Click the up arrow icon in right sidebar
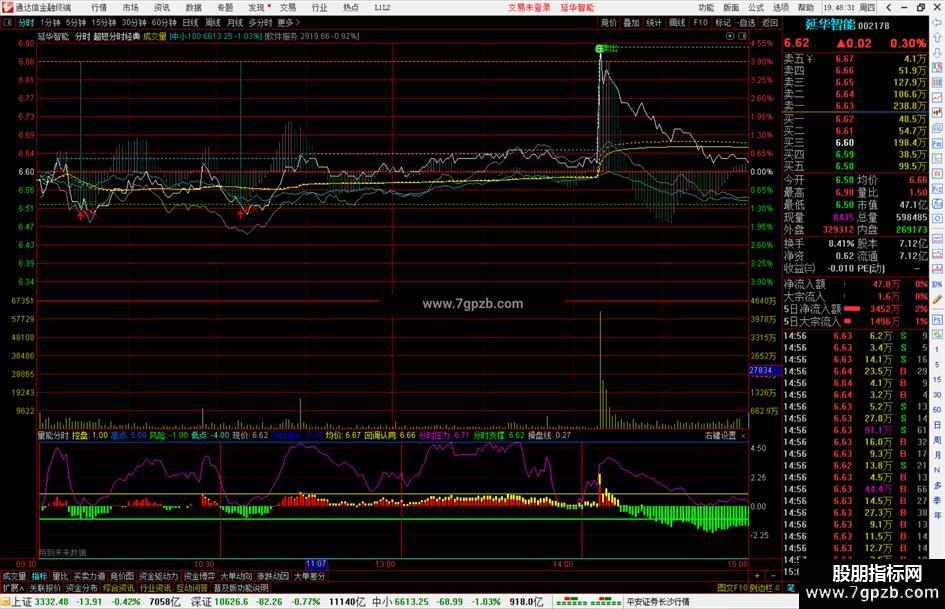 point(937,37)
